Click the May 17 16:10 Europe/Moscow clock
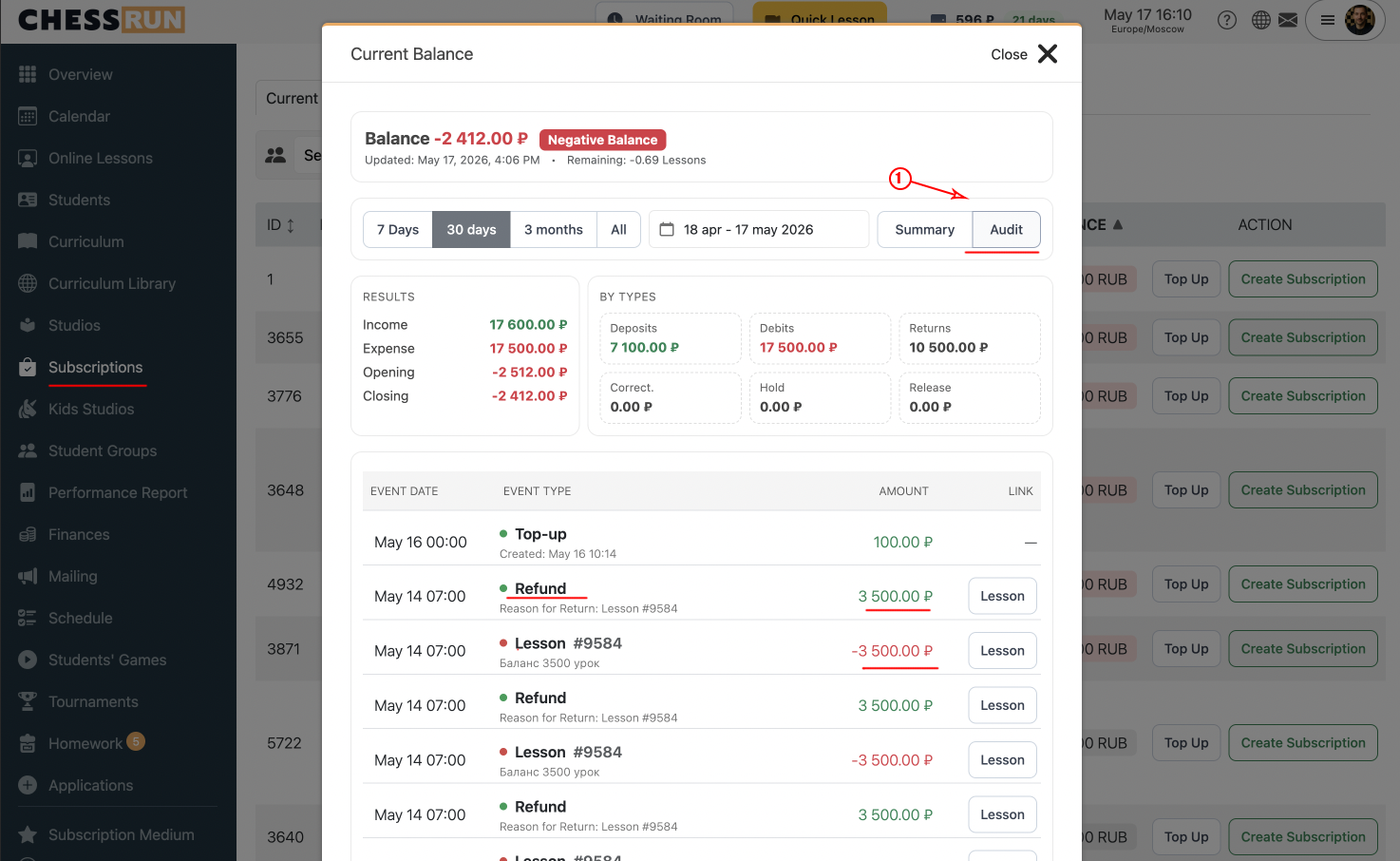The width and height of the screenshot is (1400, 861). (x=1147, y=20)
